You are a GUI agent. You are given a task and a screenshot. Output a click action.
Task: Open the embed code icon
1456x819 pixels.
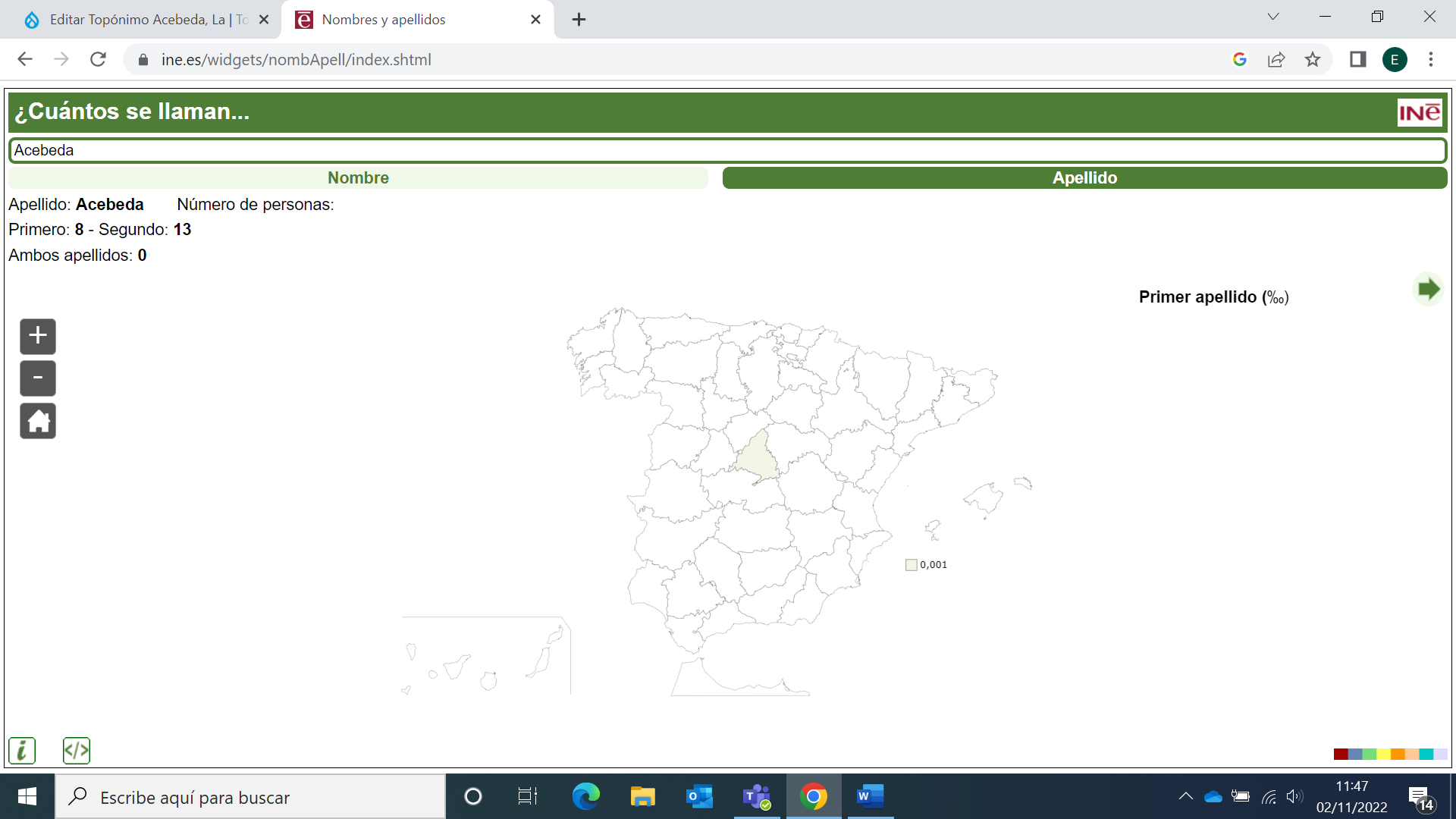click(x=77, y=751)
